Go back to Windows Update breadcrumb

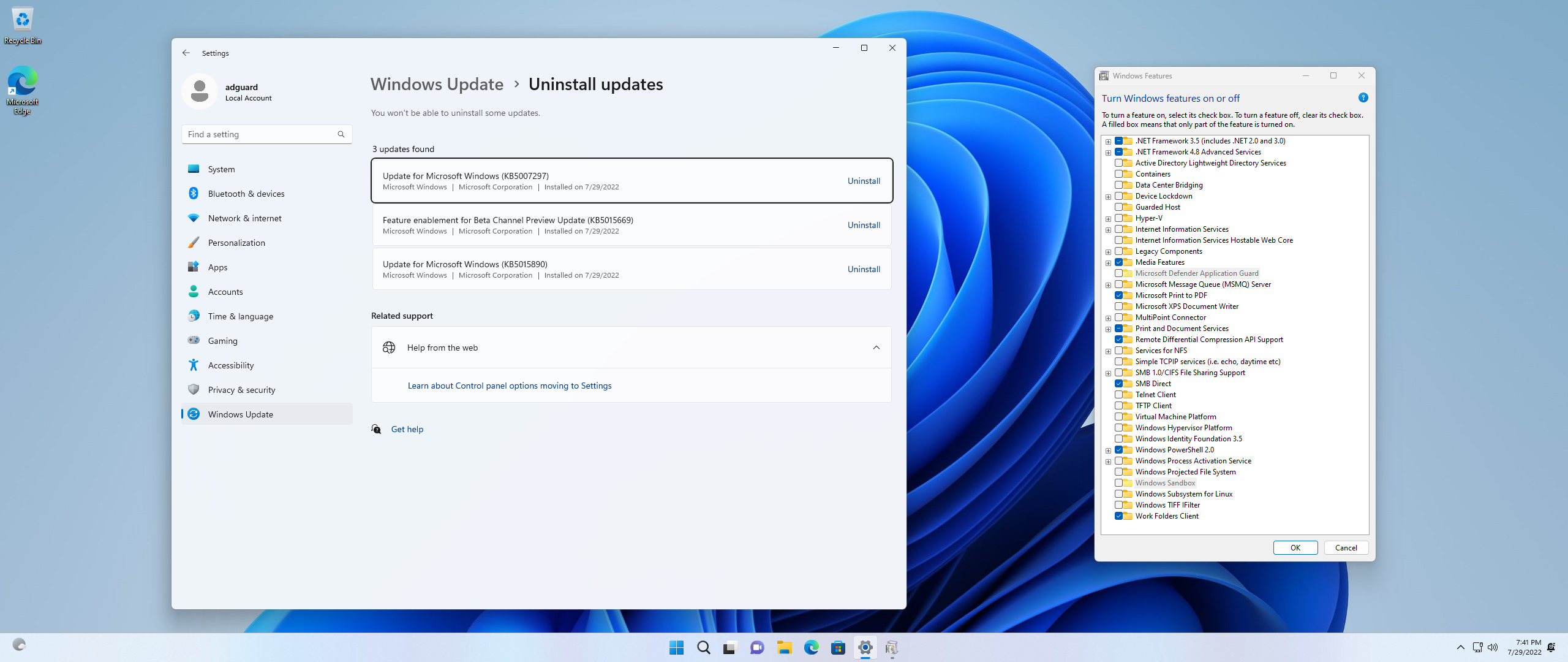click(x=437, y=85)
